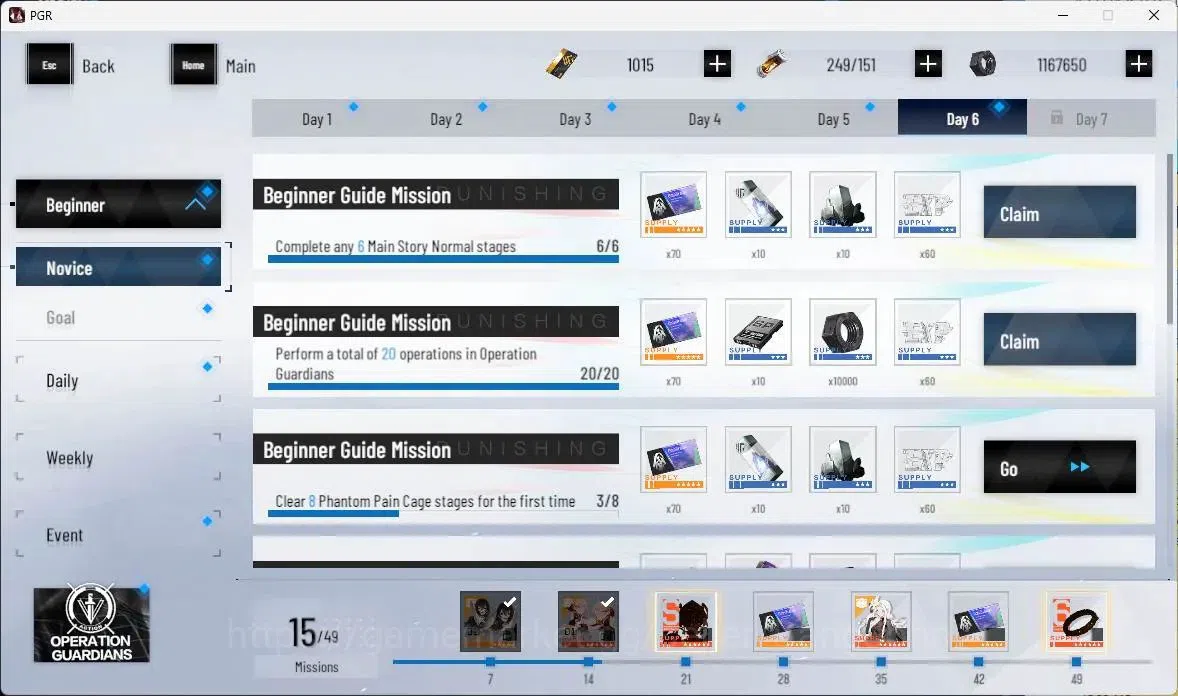This screenshot has width=1178, height=696.
Task: Click the milestone track marker at 49
Action: coord(1076,662)
